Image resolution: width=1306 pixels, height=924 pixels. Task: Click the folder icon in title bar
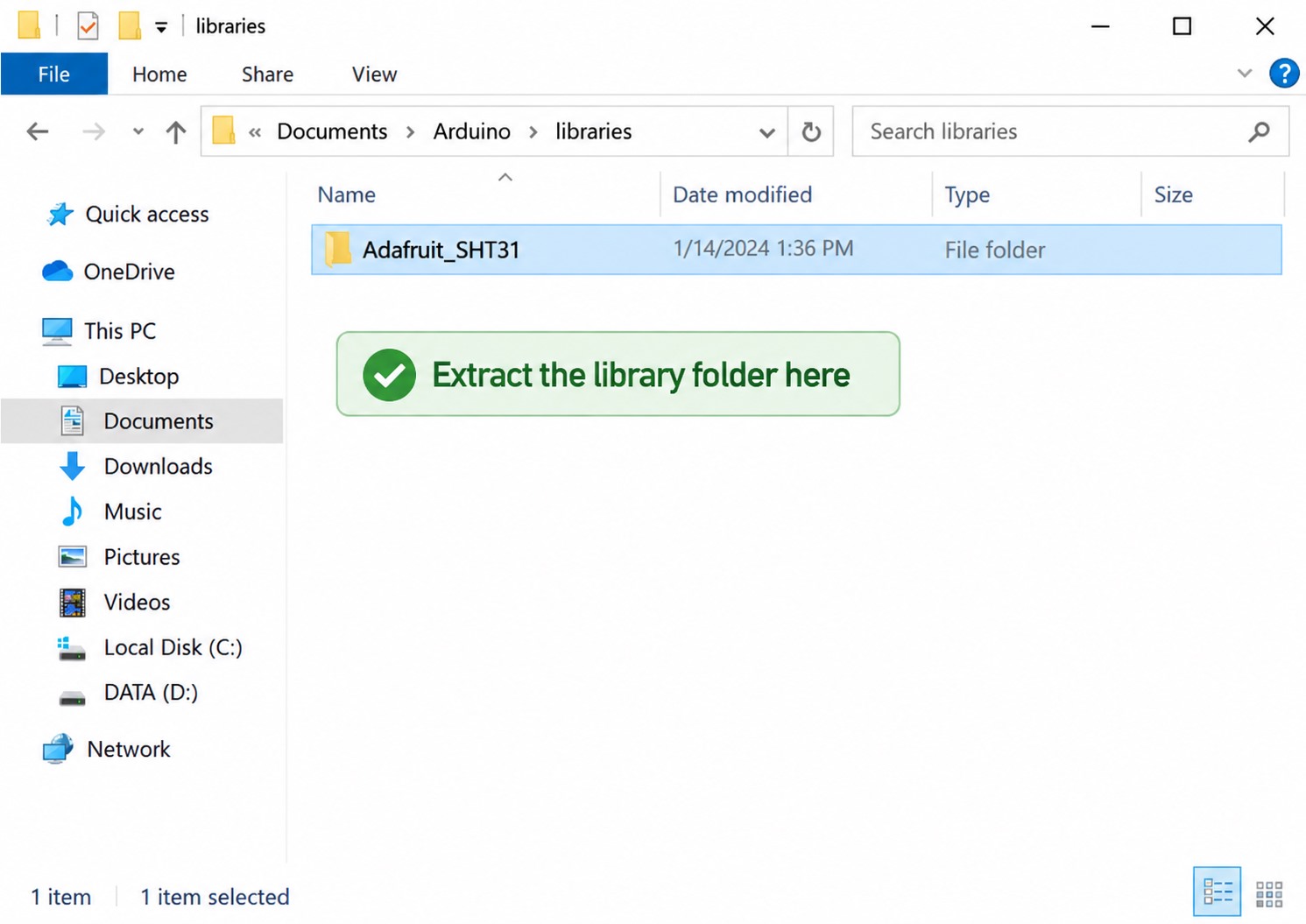point(29,25)
